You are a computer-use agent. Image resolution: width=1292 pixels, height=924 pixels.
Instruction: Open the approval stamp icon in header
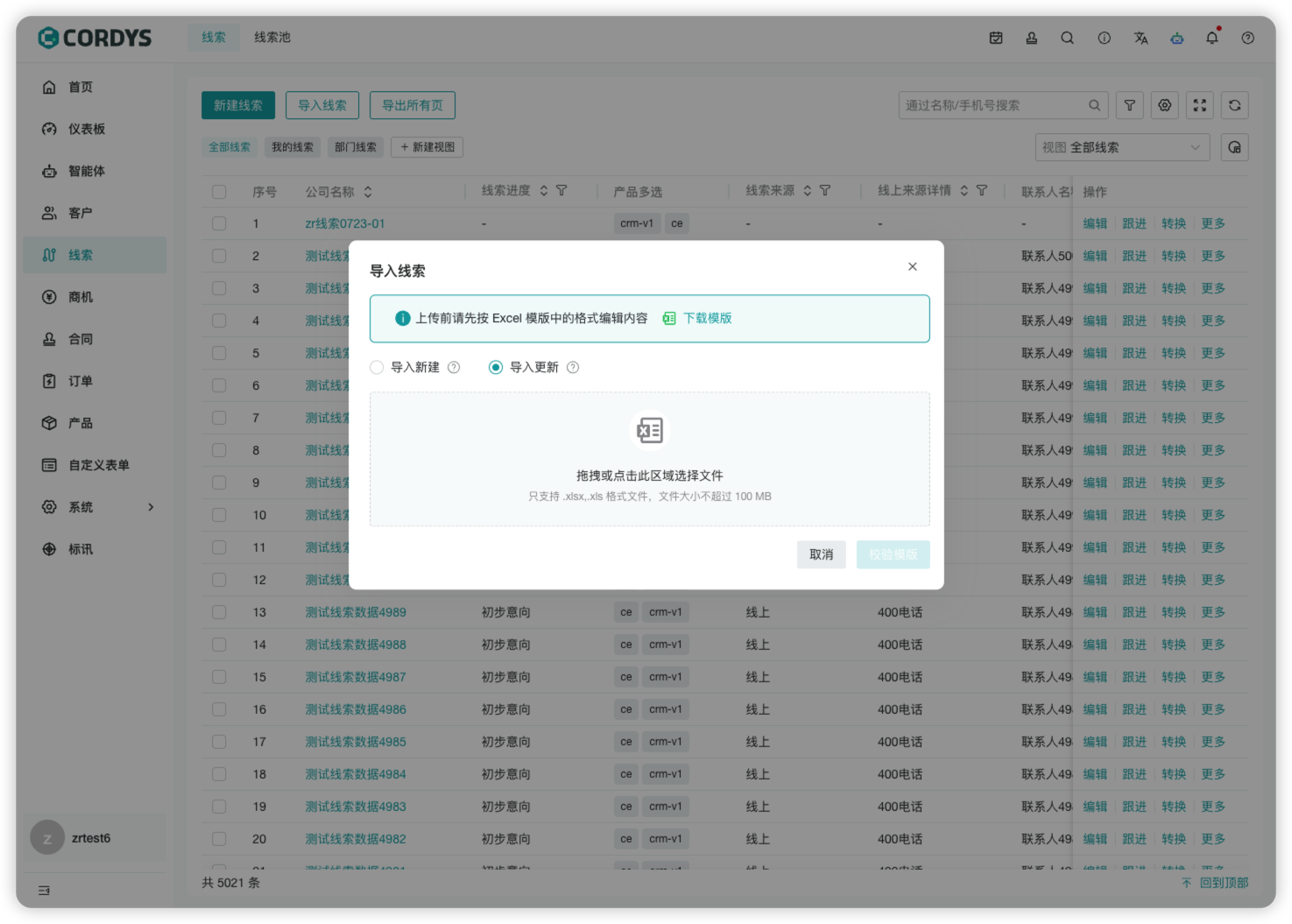point(1032,38)
